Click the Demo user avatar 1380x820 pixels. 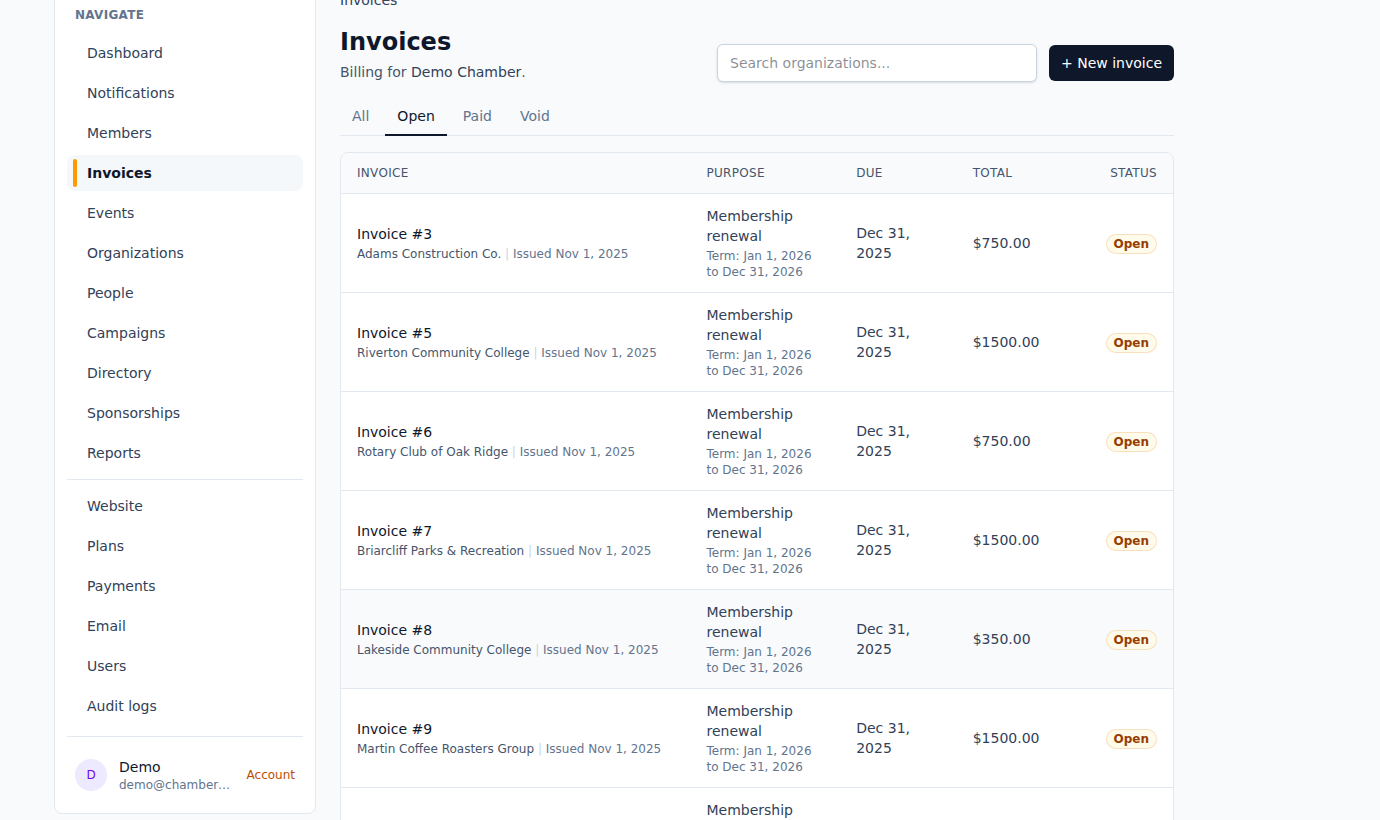tap(91, 775)
